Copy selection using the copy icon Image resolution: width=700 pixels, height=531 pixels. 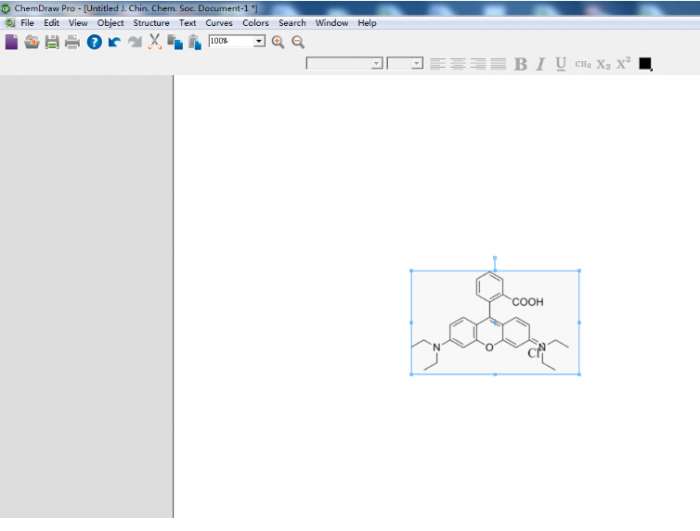[x=175, y=42]
